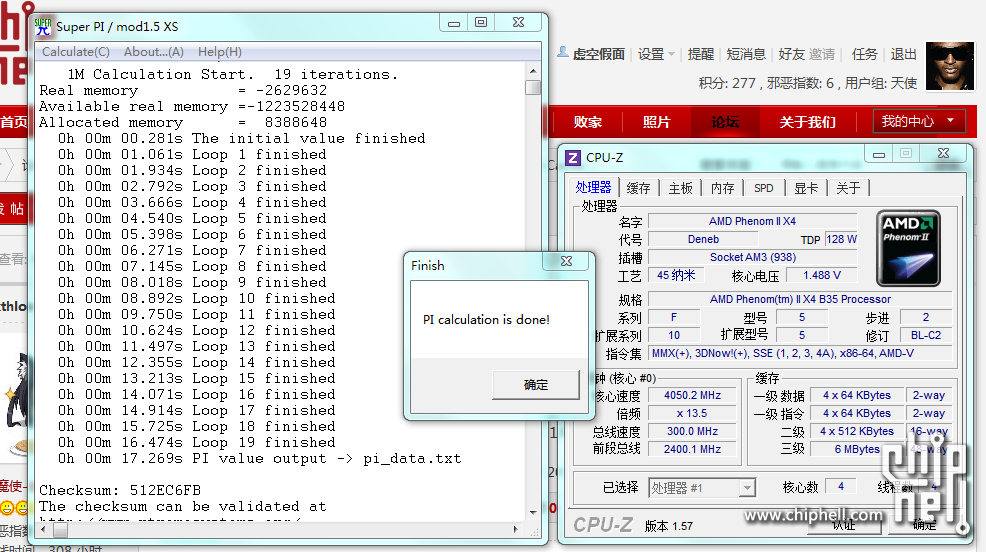The width and height of the screenshot is (986, 552).
Task: Click the BL-C2 revision value
Action: click(926, 335)
